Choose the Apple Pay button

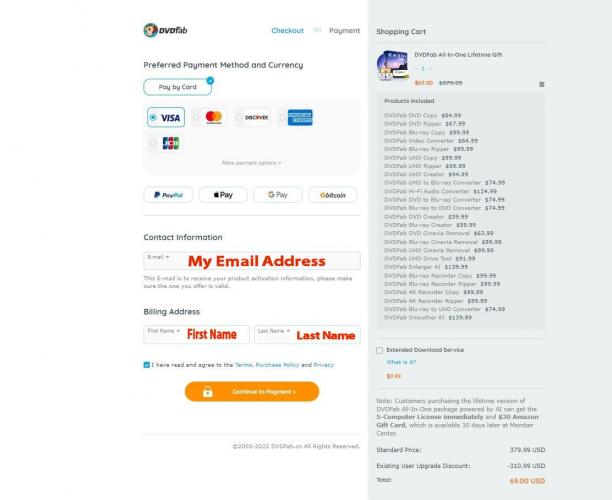pyautogui.click(x=223, y=195)
